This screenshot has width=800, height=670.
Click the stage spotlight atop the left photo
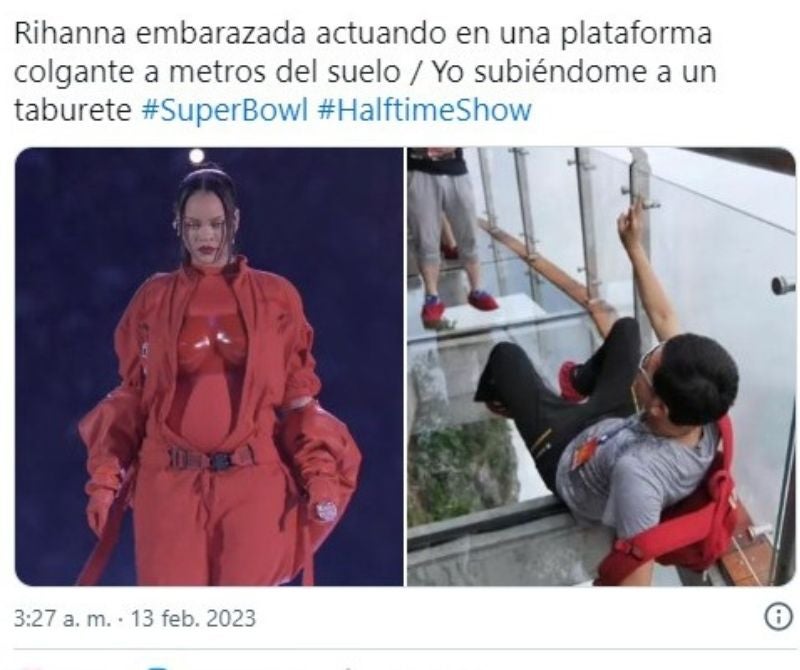(196, 156)
